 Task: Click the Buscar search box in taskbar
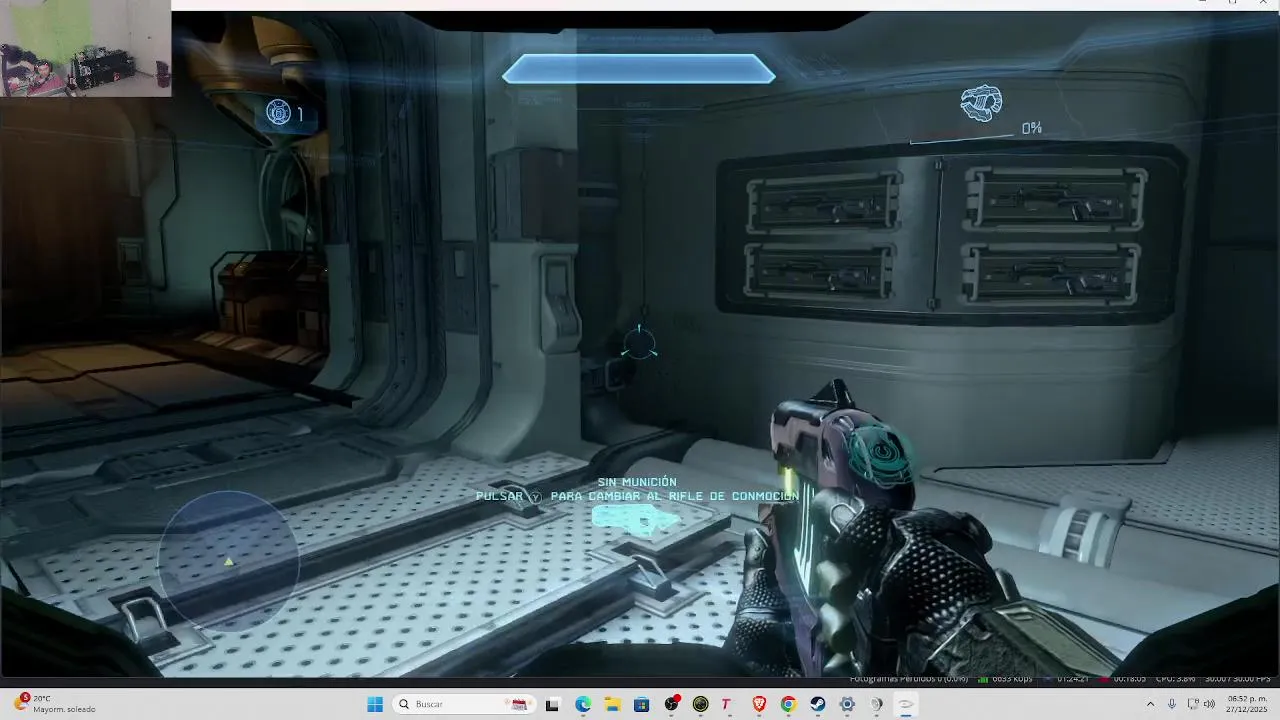click(464, 704)
